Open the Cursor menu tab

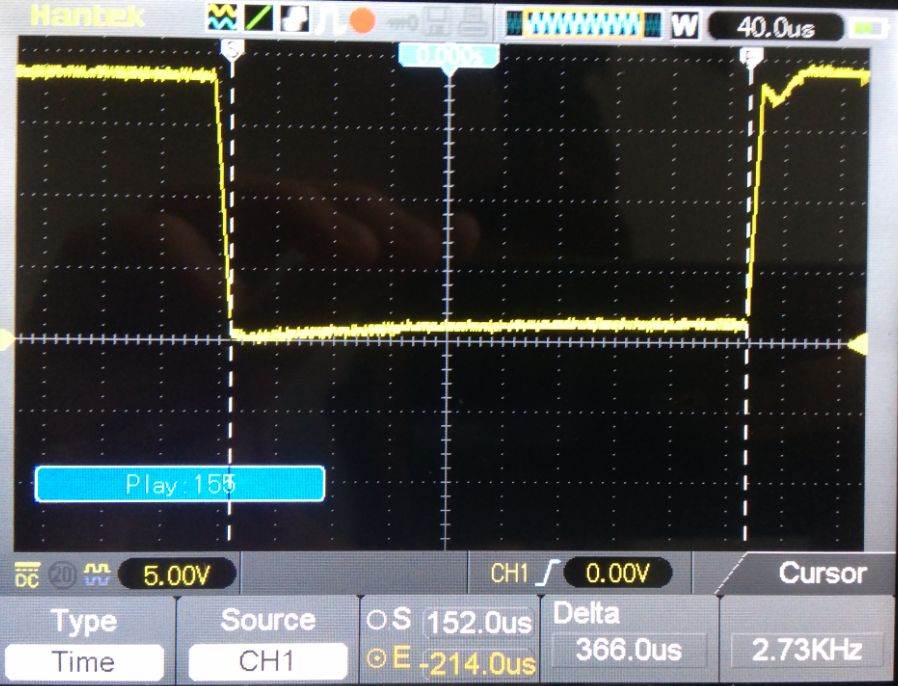[x=821, y=573]
